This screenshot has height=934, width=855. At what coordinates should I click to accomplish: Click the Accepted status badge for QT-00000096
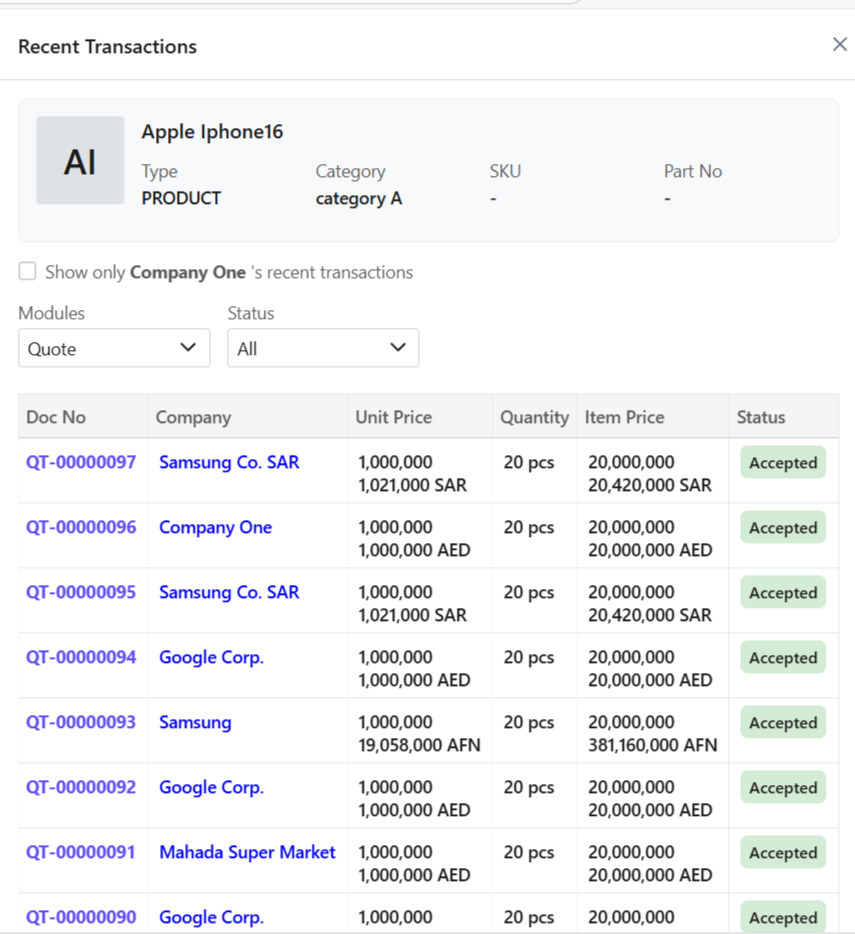(x=783, y=528)
